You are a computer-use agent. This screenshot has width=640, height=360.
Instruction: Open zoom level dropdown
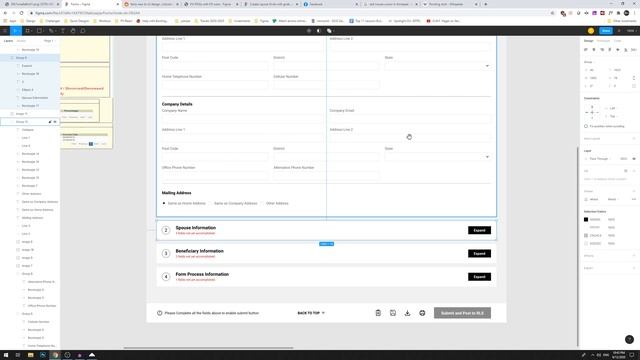click(x=631, y=31)
